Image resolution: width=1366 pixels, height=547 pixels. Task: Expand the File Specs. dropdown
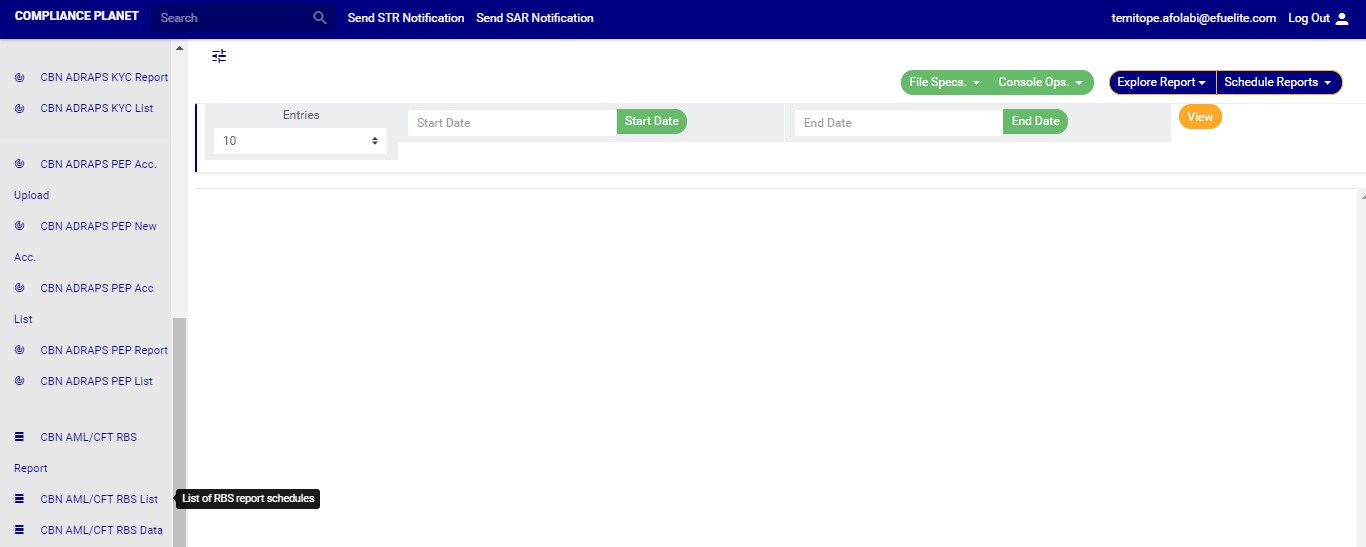(x=944, y=83)
